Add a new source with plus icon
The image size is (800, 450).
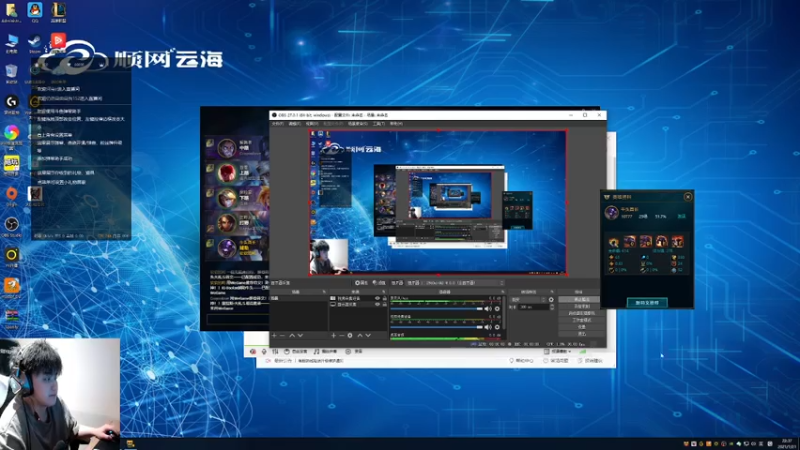pyautogui.click(x=333, y=335)
